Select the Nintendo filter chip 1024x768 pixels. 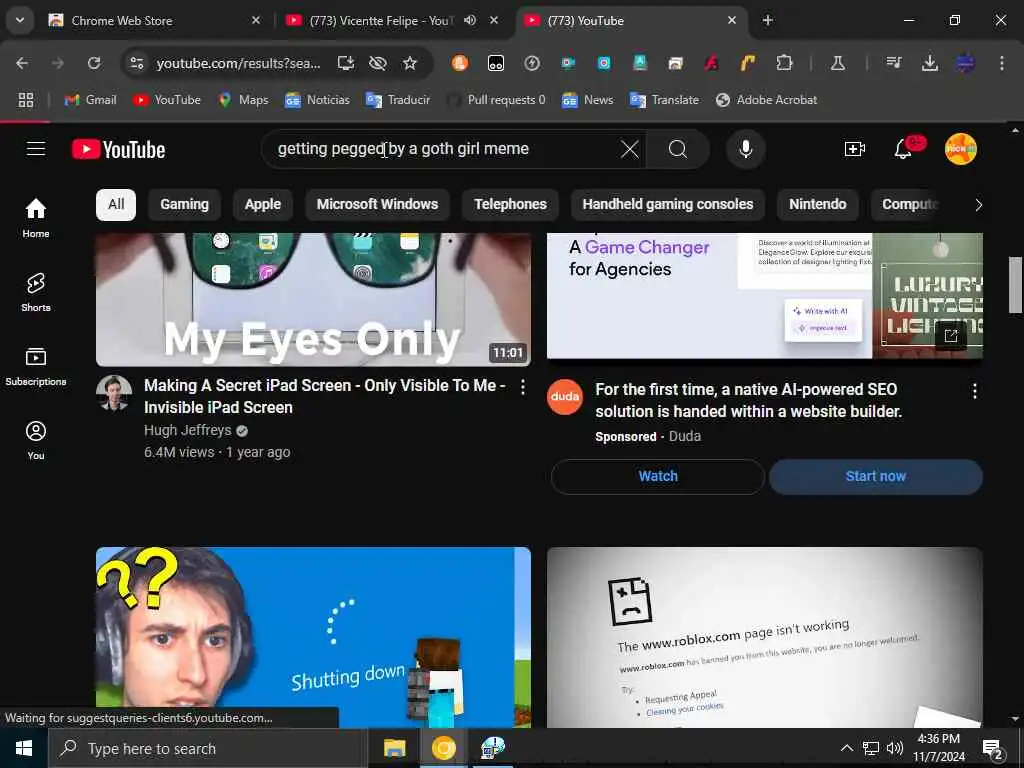coord(817,204)
